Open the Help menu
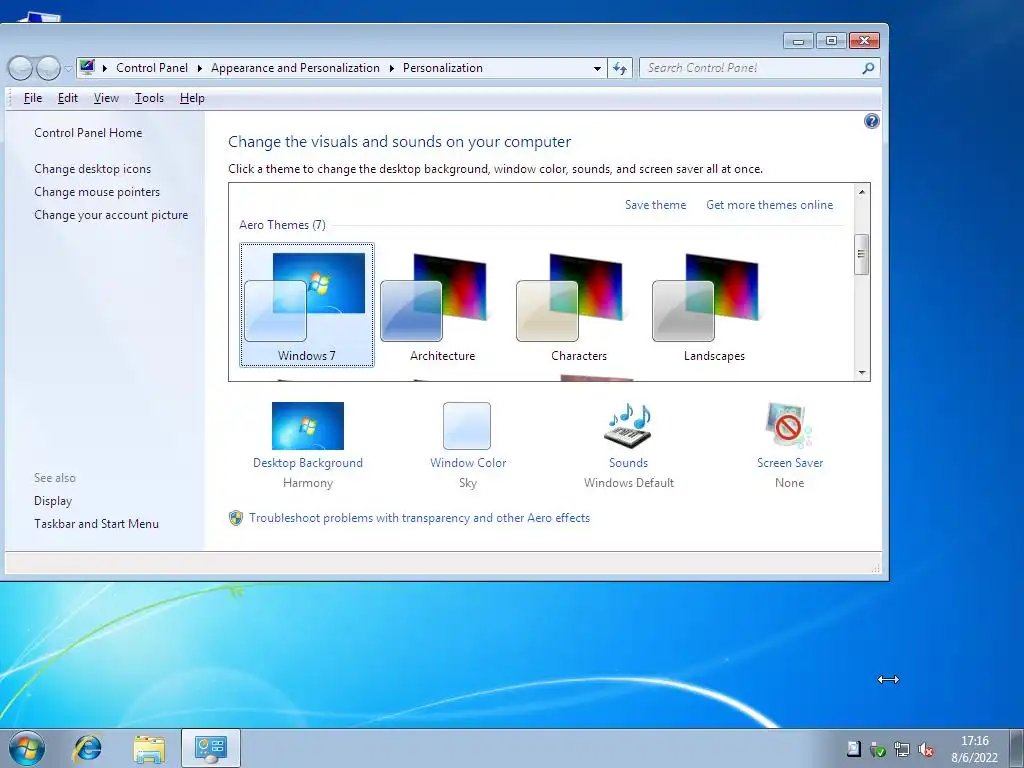 (x=192, y=98)
